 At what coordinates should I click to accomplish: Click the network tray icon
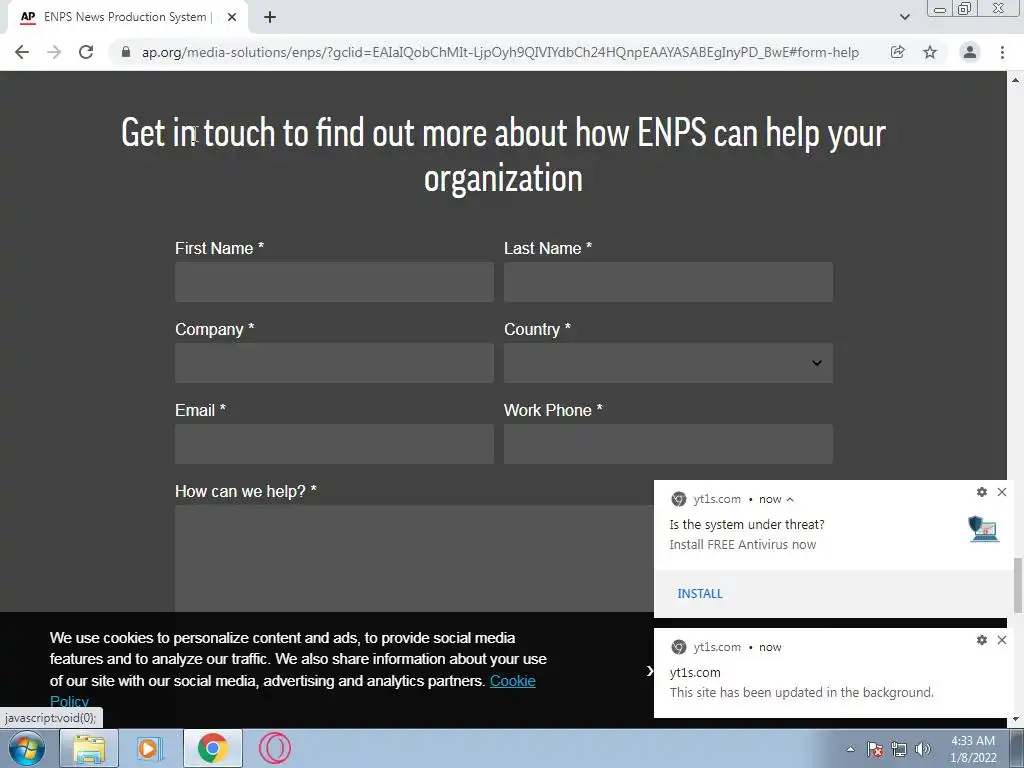[899, 749]
